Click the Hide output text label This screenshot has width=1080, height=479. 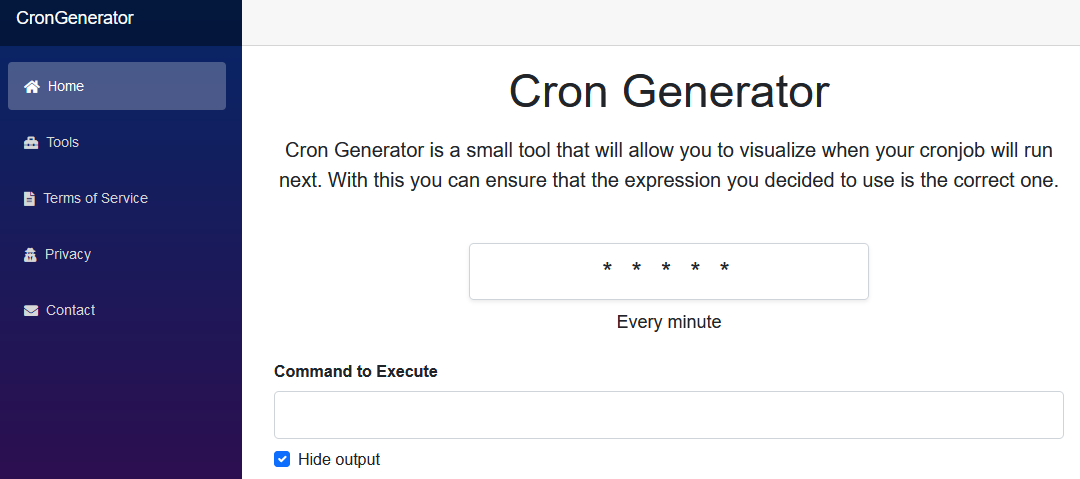point(339,460)
